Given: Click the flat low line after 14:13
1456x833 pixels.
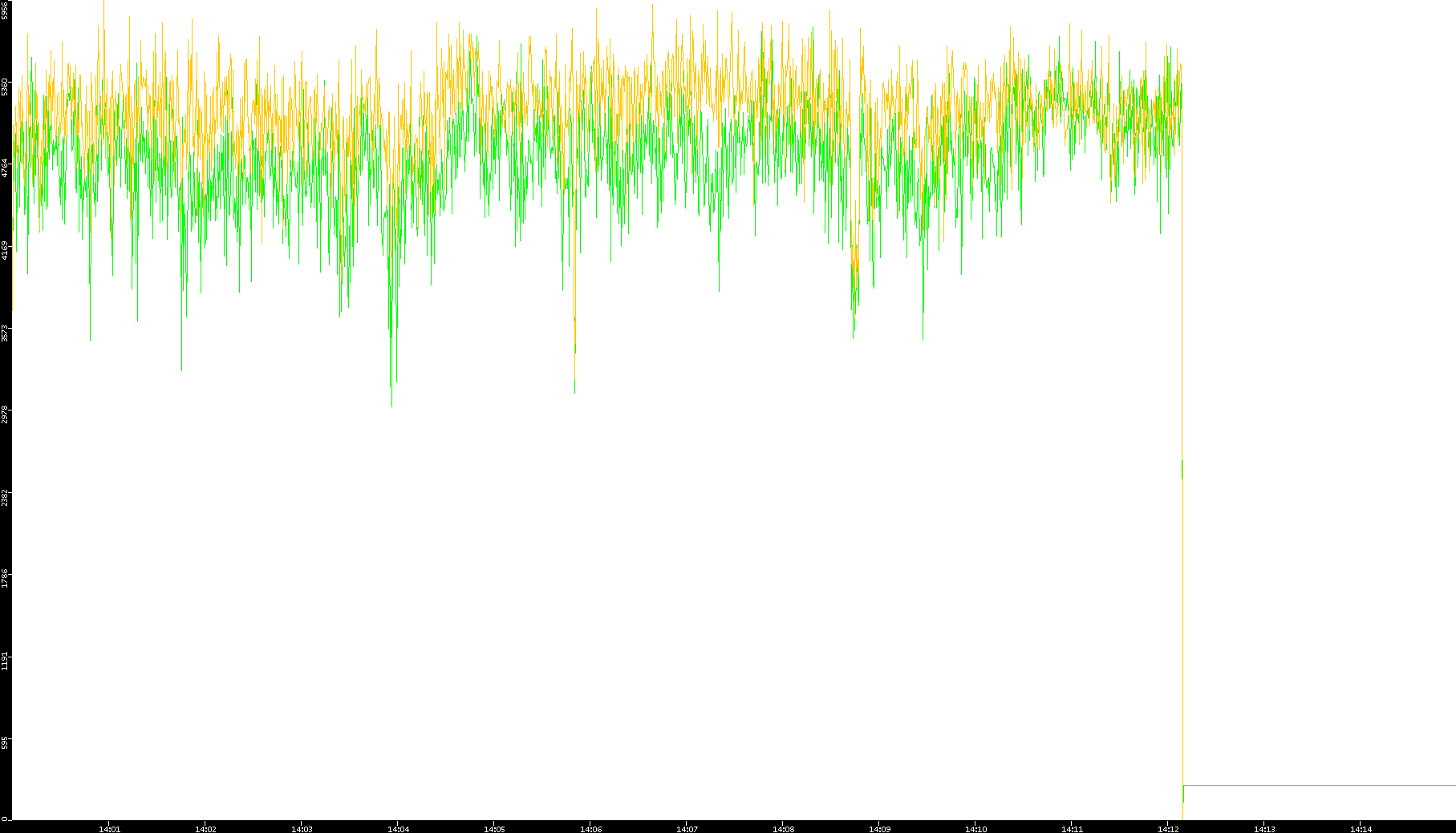Looking at the screenshot, I should coord(1316,785).
